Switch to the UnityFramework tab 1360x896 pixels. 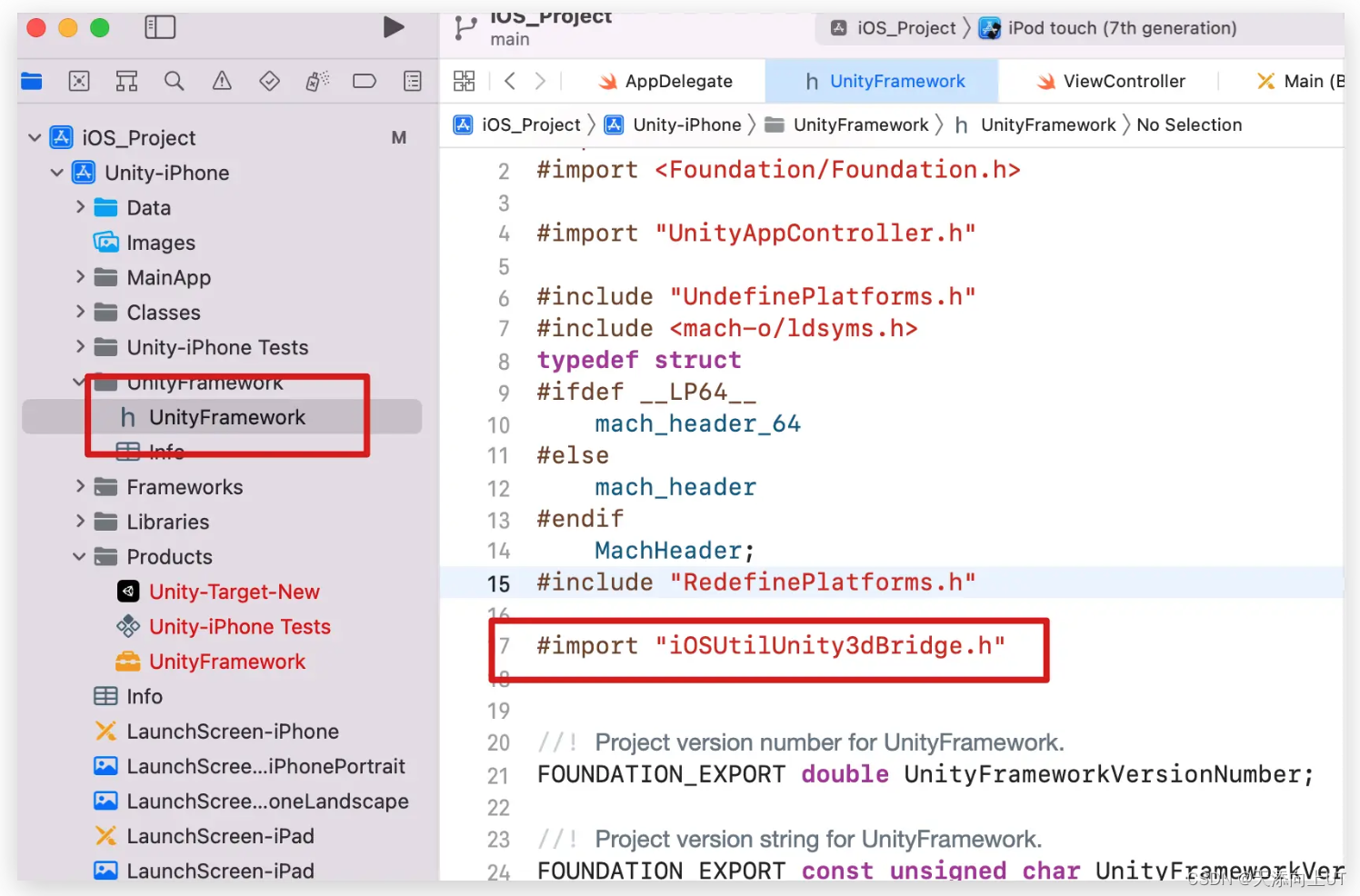pyautogui.click(x=883, y=81)
